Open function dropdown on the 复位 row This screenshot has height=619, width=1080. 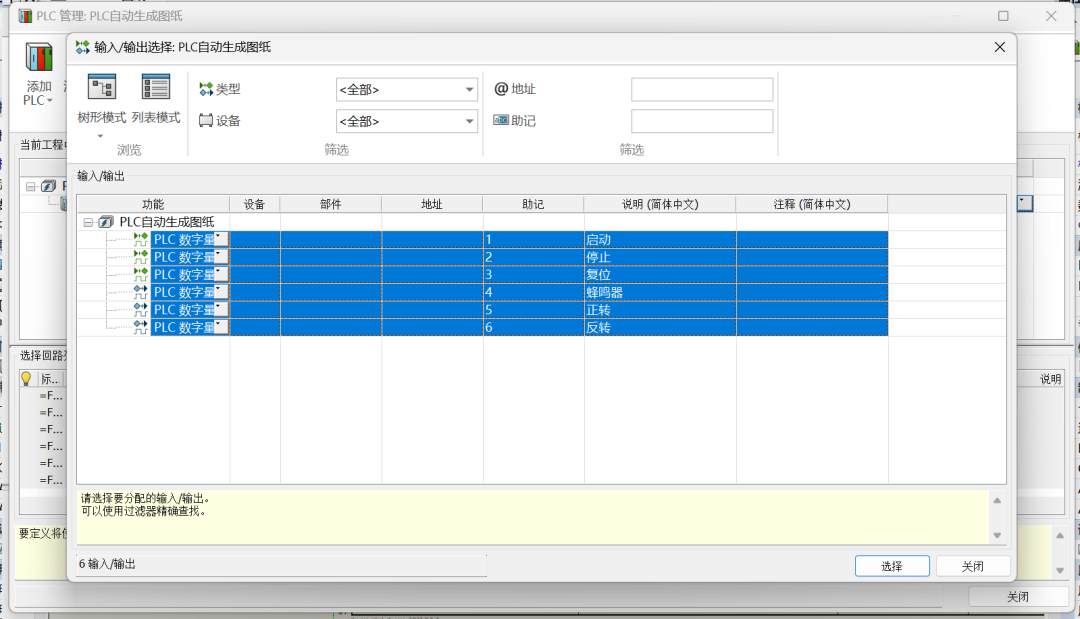click(x=221, y=273)
